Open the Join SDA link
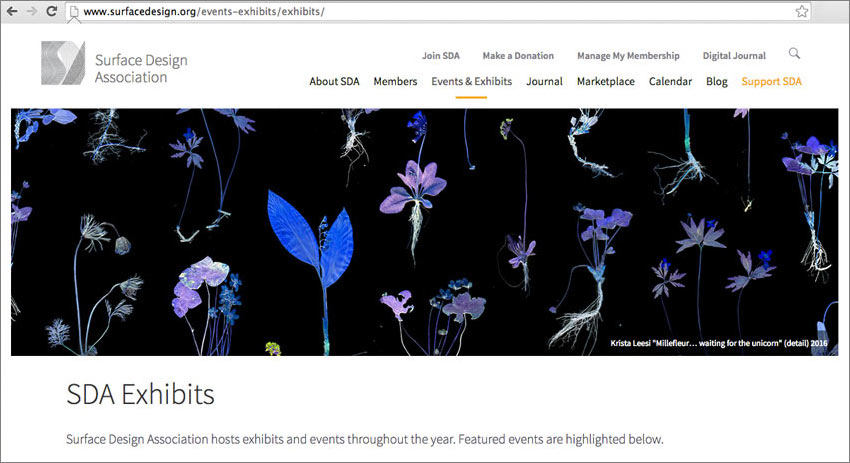Viewport: 850px width, 463px height. [x=441, y=55]
